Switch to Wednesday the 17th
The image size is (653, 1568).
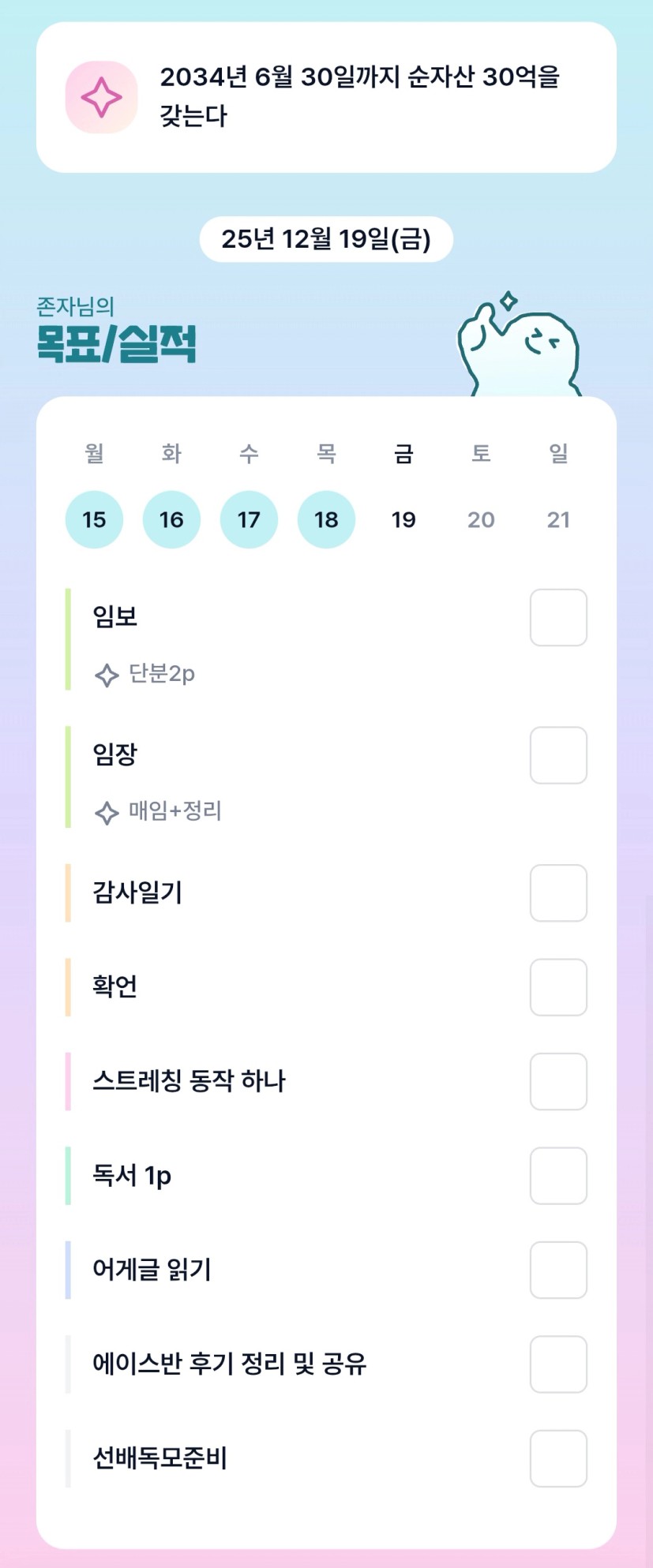coord(249,519)
